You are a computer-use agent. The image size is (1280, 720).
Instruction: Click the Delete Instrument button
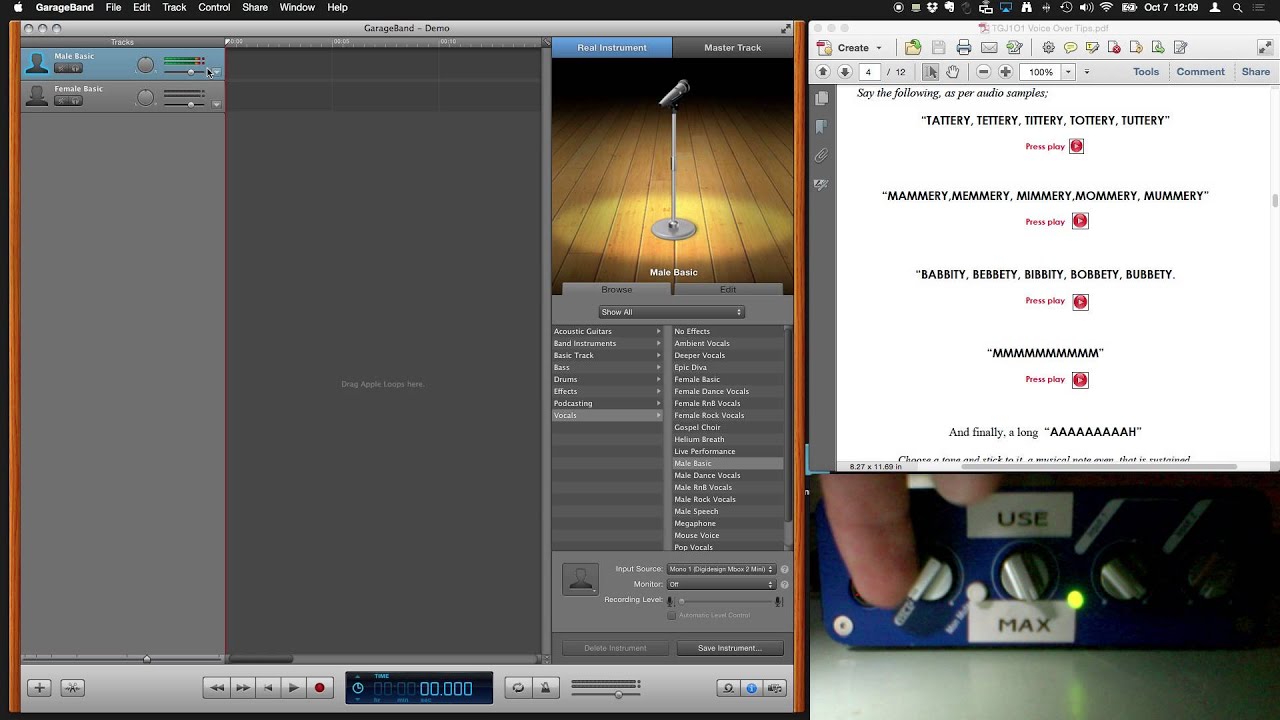click(x=615, y=648)
